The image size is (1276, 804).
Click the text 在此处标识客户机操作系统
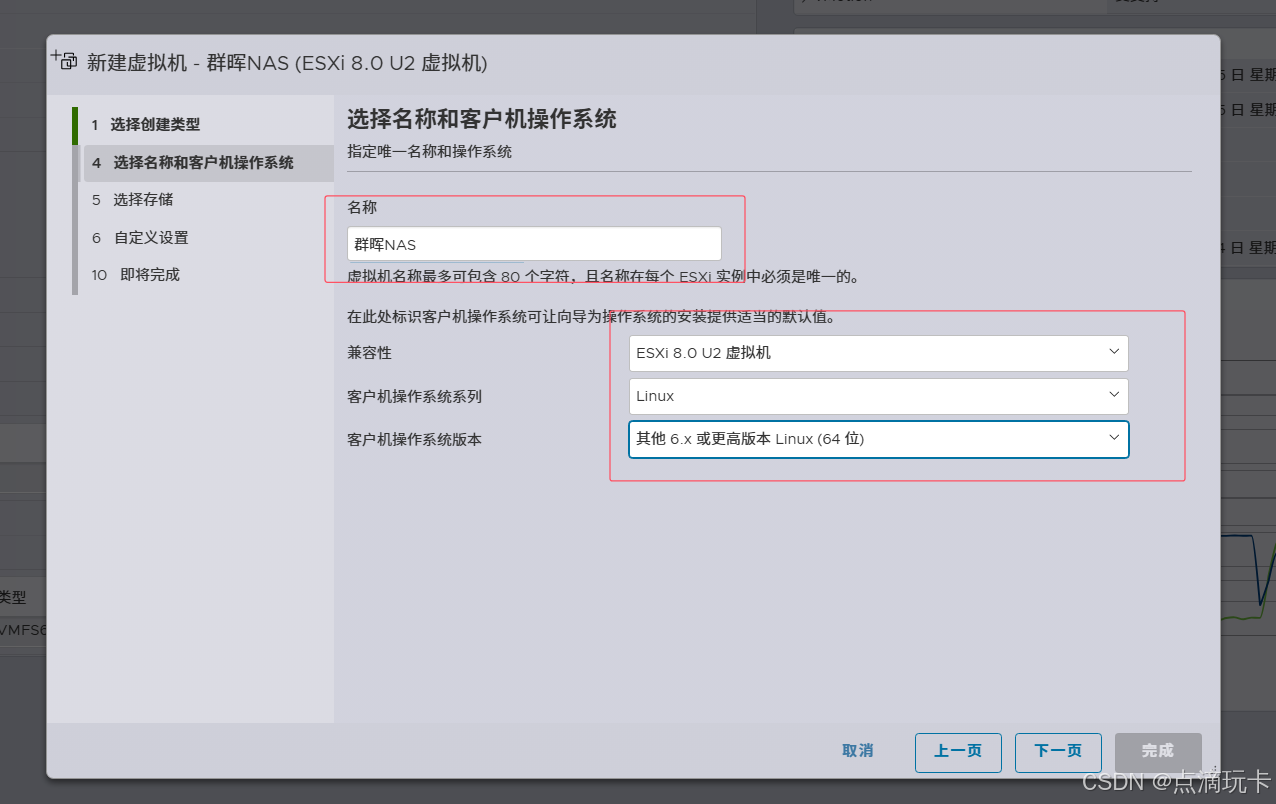coord(591,318)
